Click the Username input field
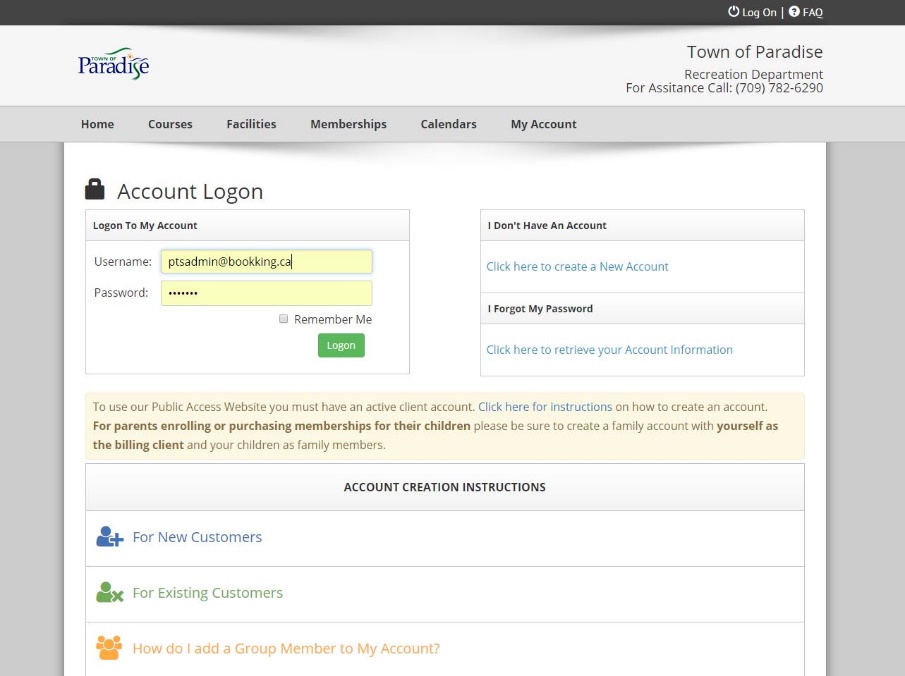Image resolution: width=905 pixels, height=676 pixels. pyautogui.click(x=266, y=262)
